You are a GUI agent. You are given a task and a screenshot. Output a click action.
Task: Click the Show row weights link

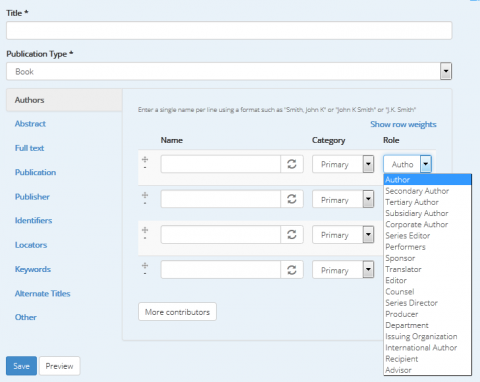[x=403, y=124]
